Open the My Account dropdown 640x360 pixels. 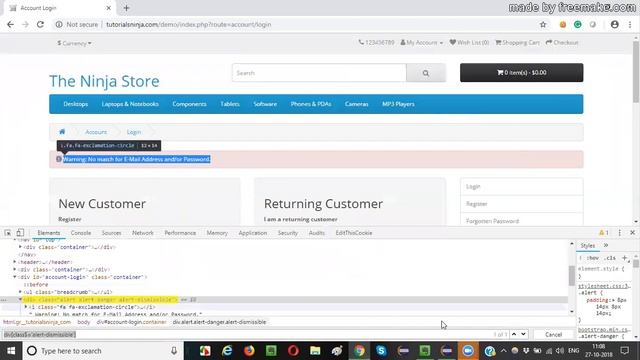[x=421, y=42]
